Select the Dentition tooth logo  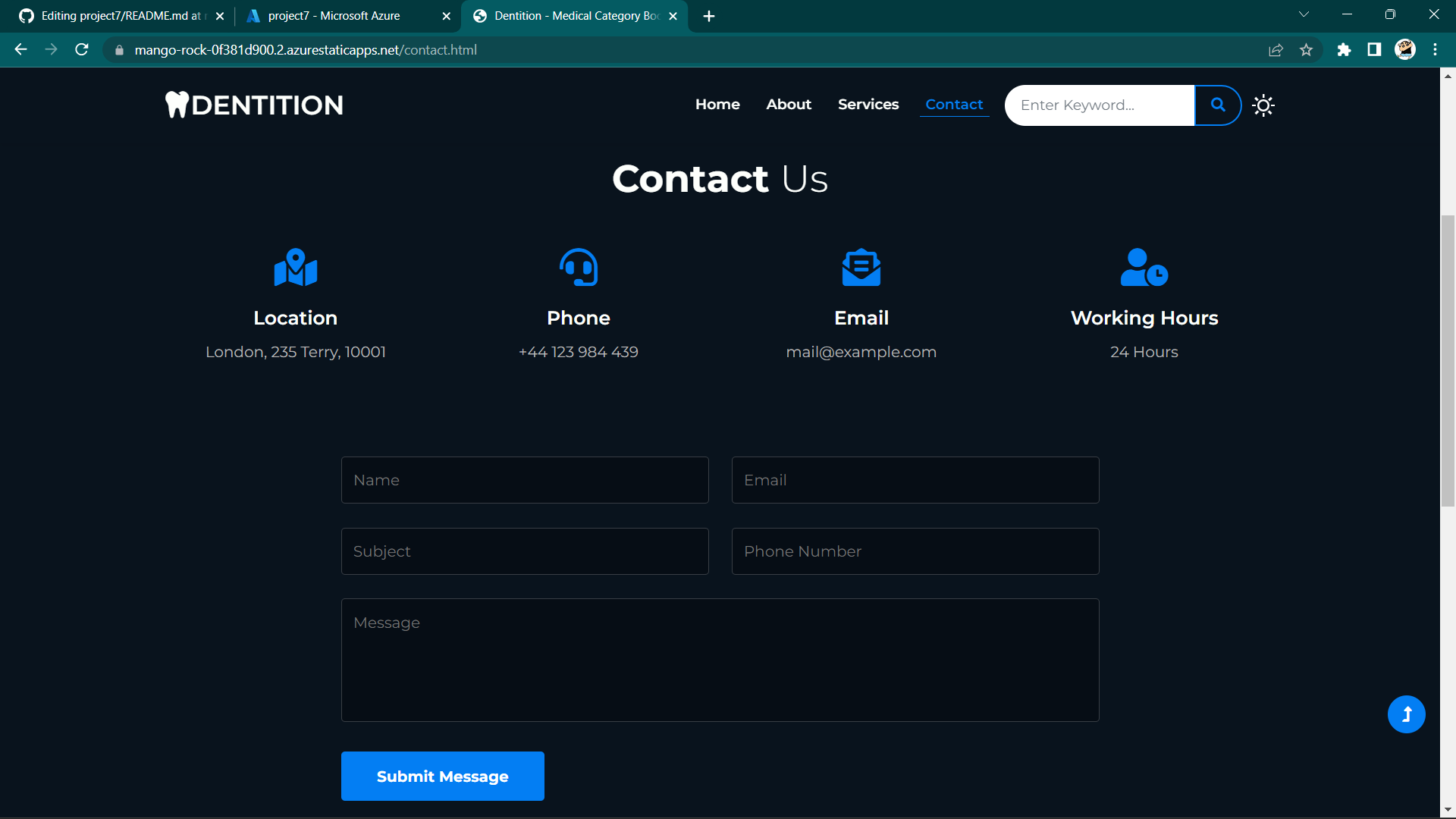click(177, 105)
